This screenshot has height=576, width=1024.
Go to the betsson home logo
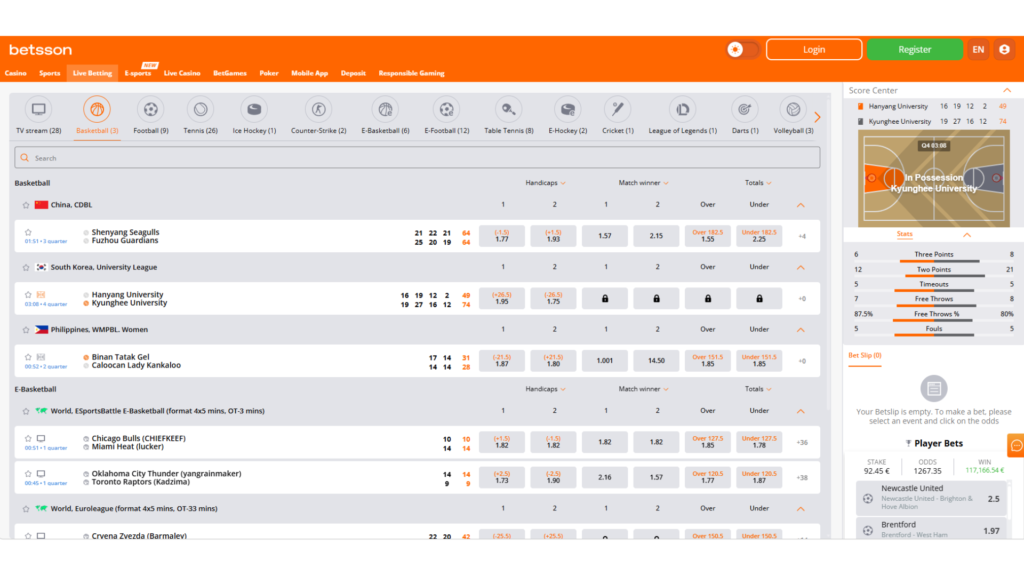pos(40,50)
